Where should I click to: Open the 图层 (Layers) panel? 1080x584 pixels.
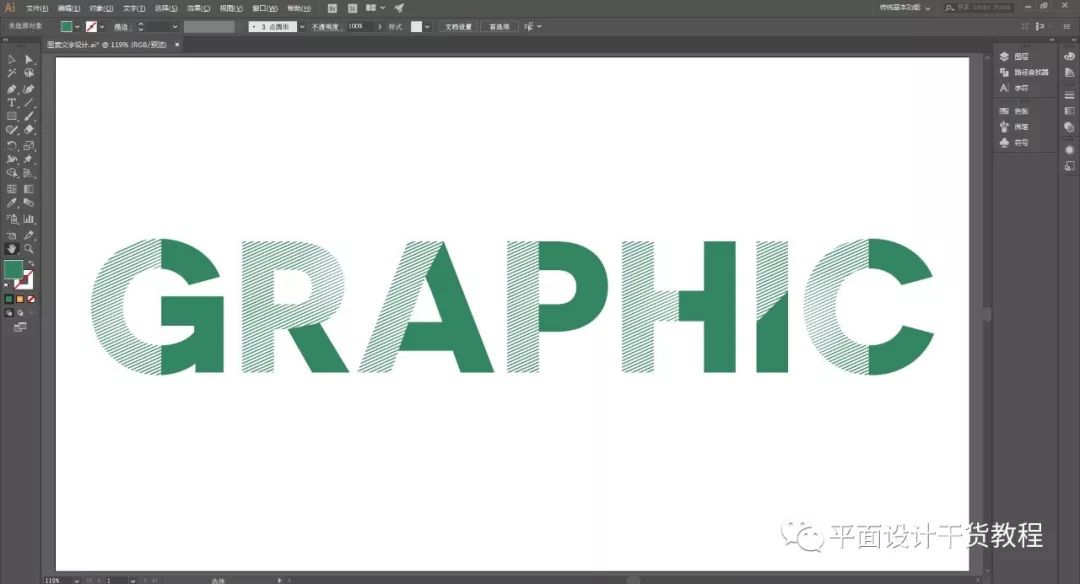1015,56
